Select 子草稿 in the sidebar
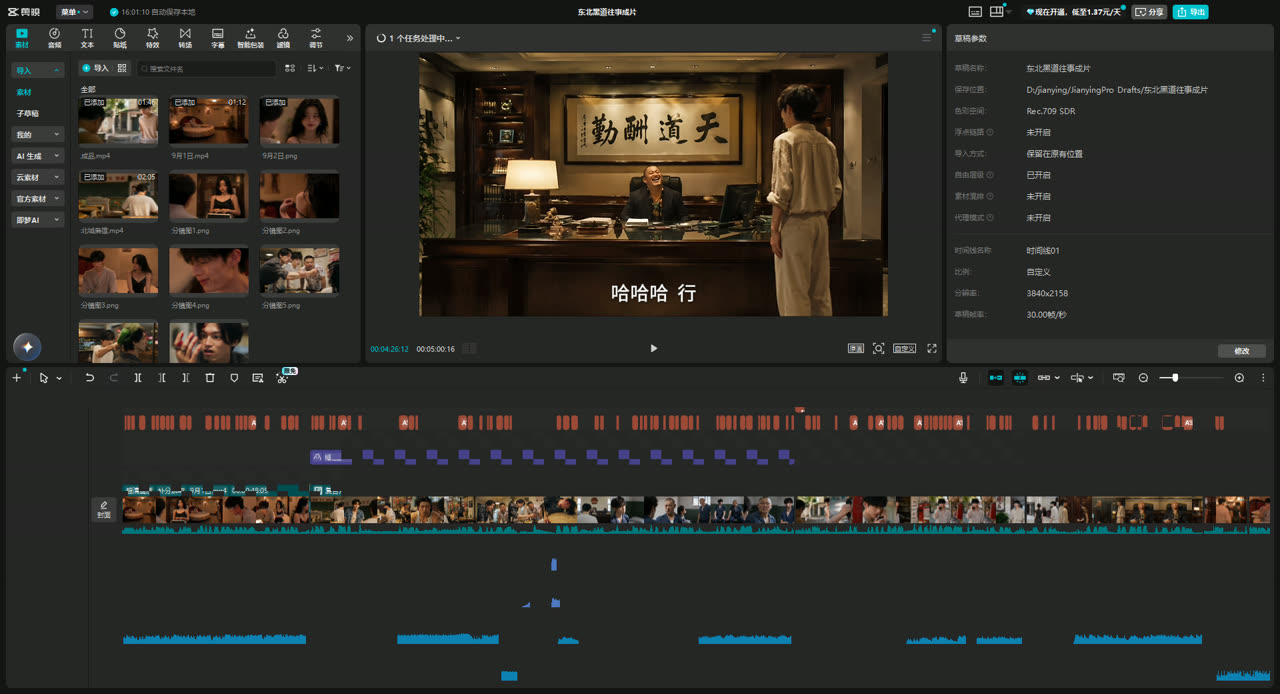The height and width of the screenshot is (694, 1280). (27, 113)
